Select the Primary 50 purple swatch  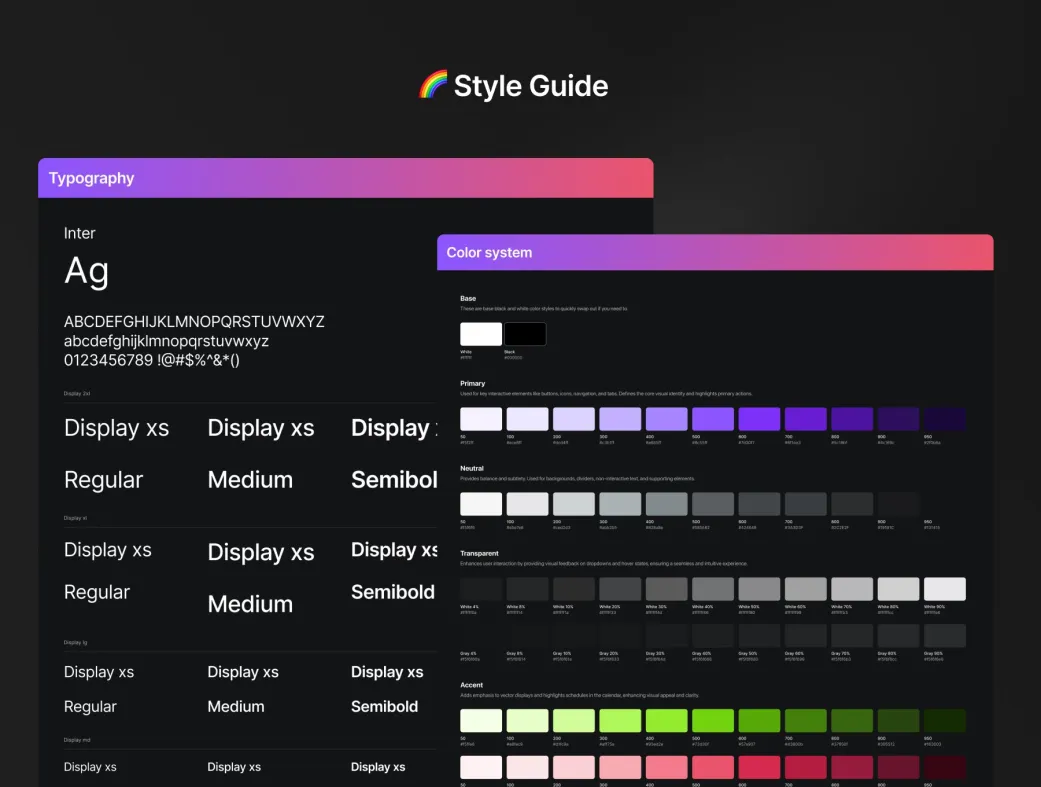481,419
